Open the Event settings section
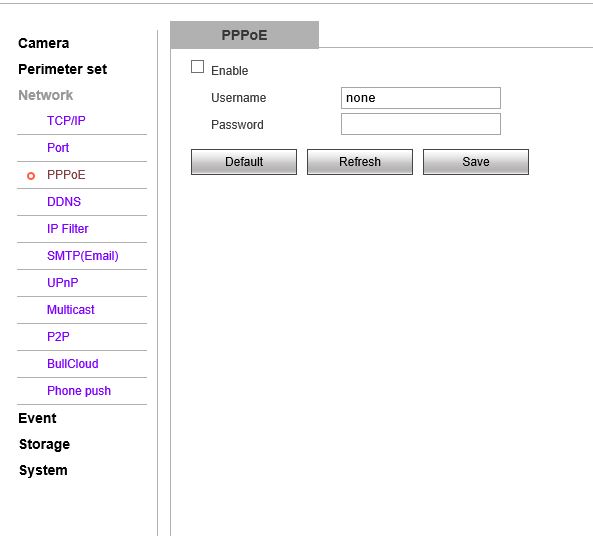593x536 pixels. 37,418
